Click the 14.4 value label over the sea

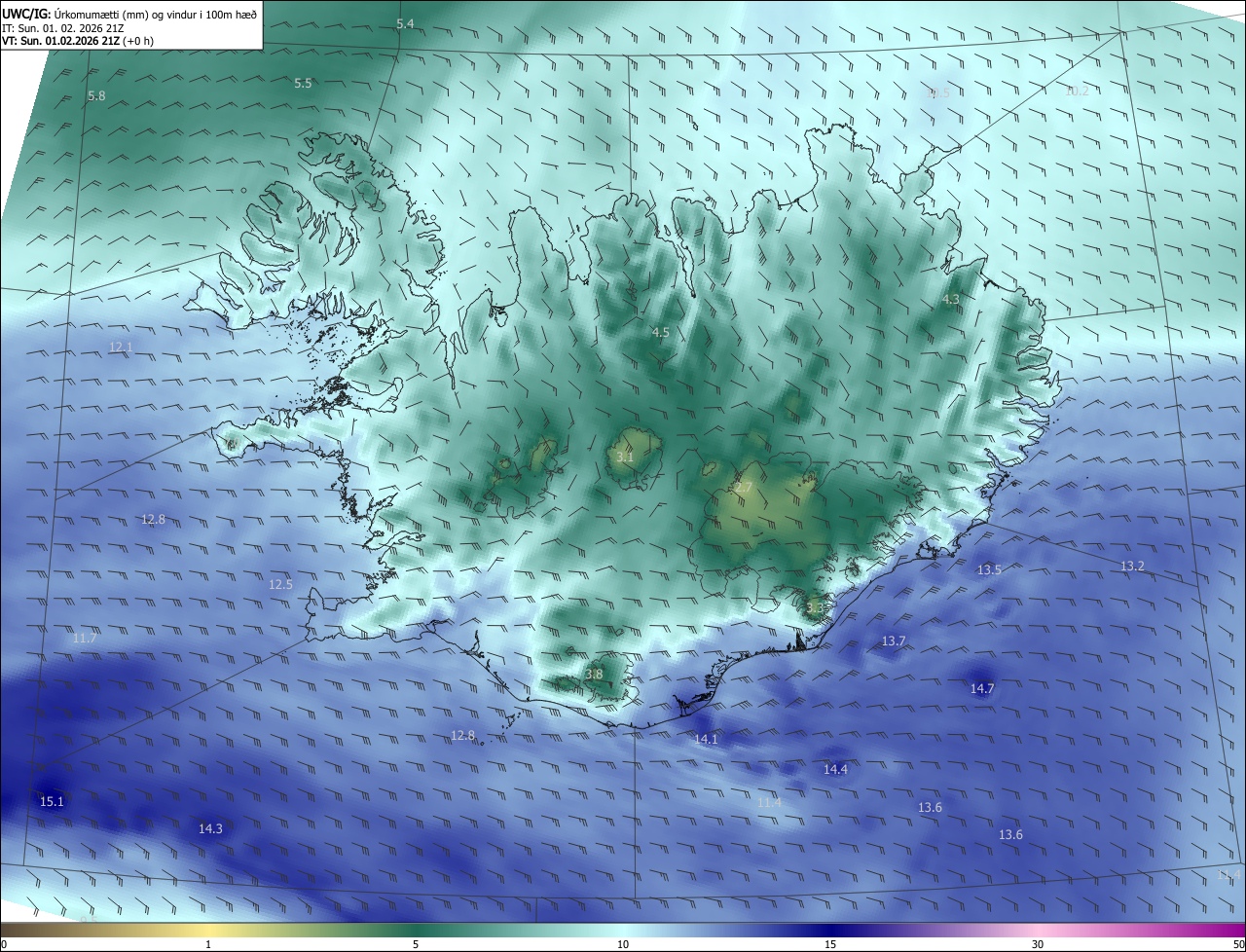[x=835, y=769]
